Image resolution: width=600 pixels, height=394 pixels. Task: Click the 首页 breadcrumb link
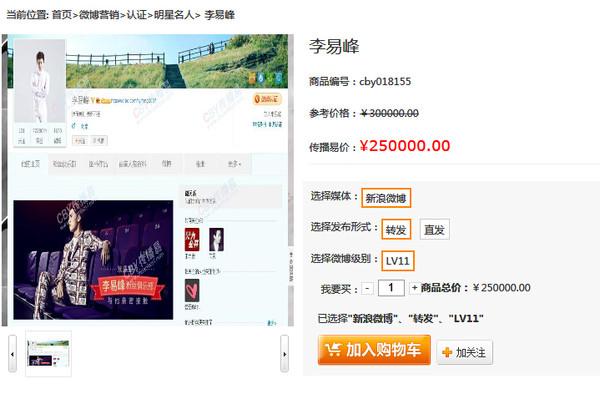[x=62, y=15]
